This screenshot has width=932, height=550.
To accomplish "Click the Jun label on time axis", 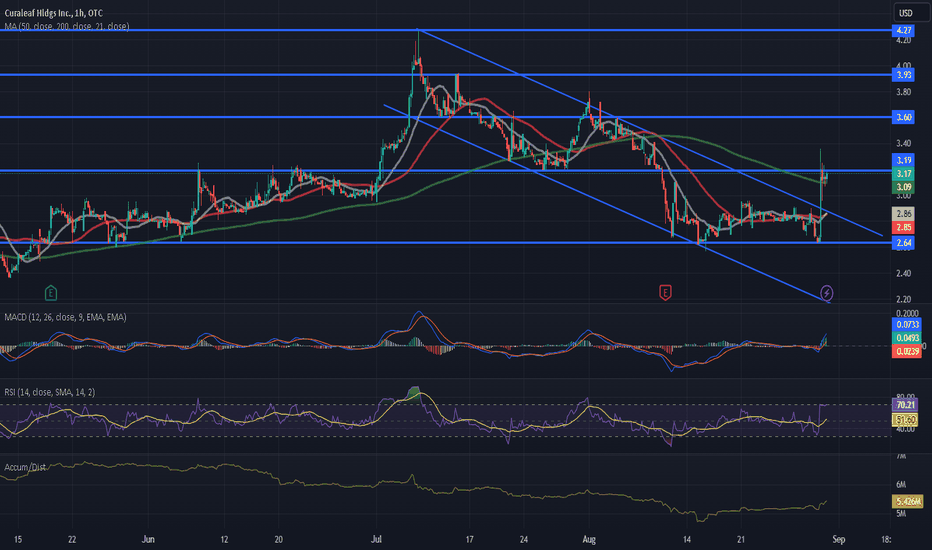I will pyautogui.click(x=148, y=540).
